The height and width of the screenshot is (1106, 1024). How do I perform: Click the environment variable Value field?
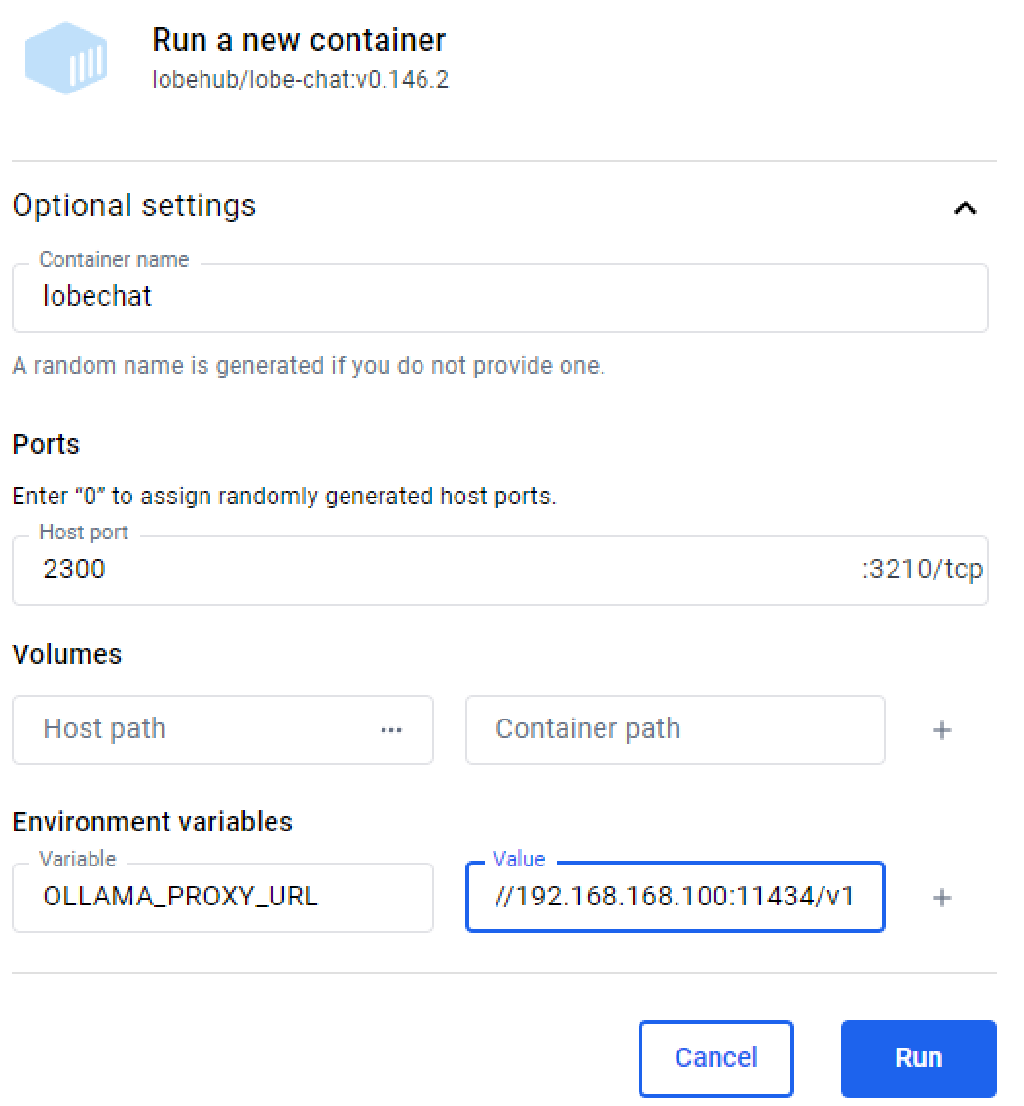coord(675,897)
